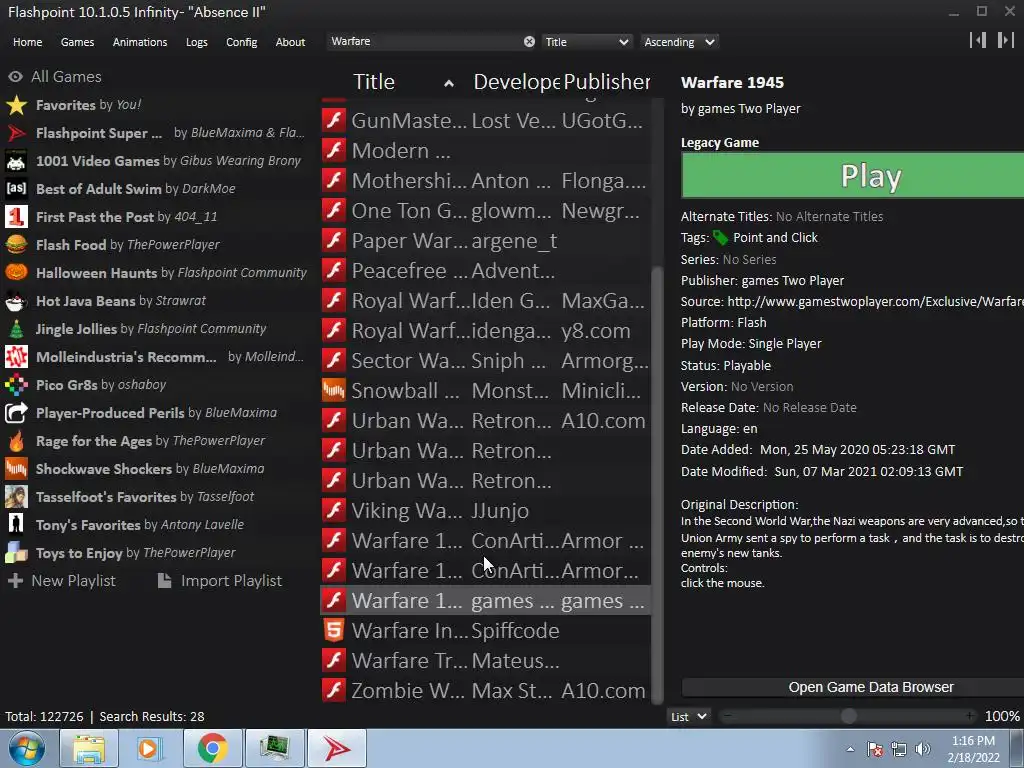Click the First Past the Post icon
Screen dimensions: 1024x768
coord(16,217)
